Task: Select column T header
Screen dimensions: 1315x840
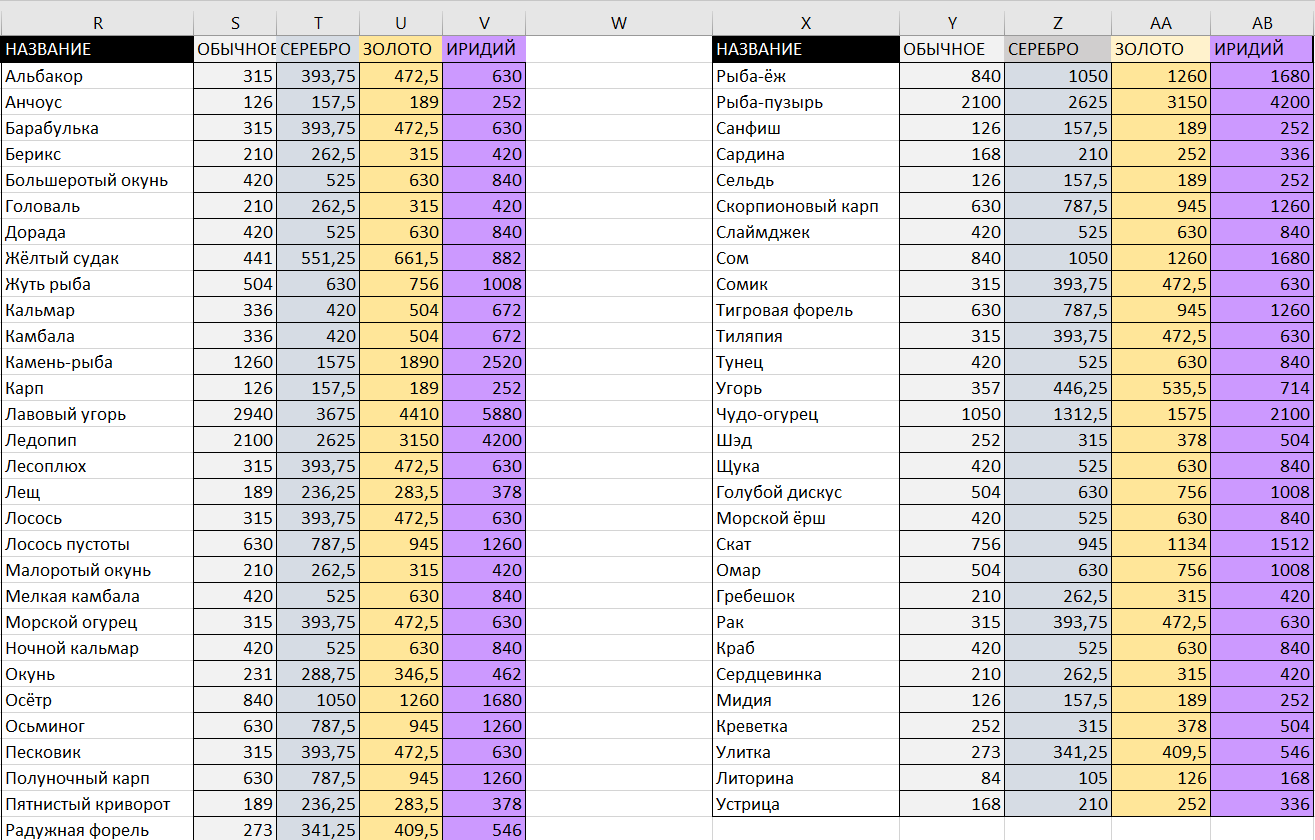Action: [318, 23]
